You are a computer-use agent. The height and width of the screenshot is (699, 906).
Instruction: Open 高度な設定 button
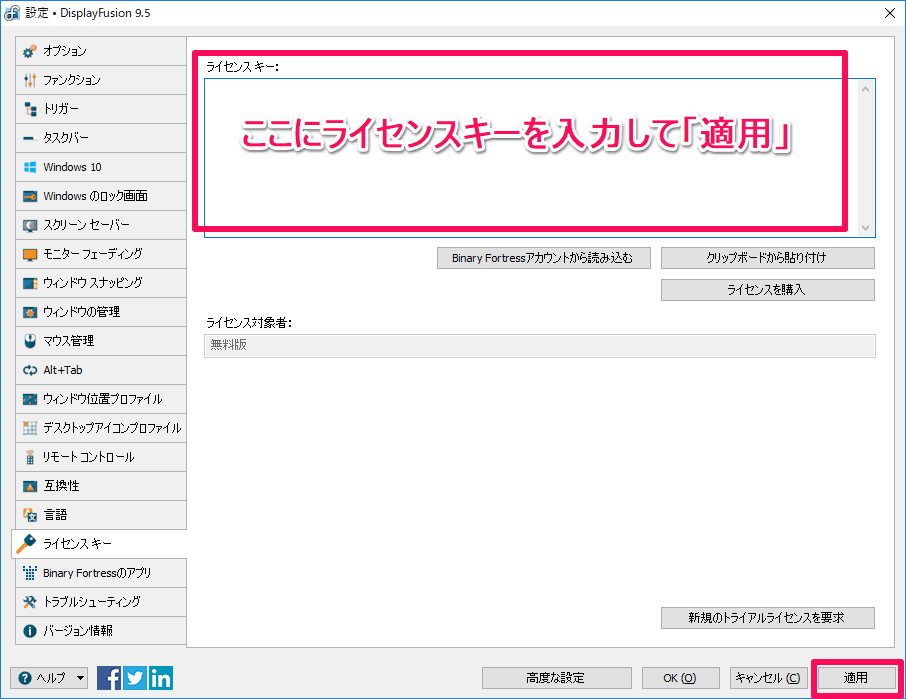coord(556,678)
